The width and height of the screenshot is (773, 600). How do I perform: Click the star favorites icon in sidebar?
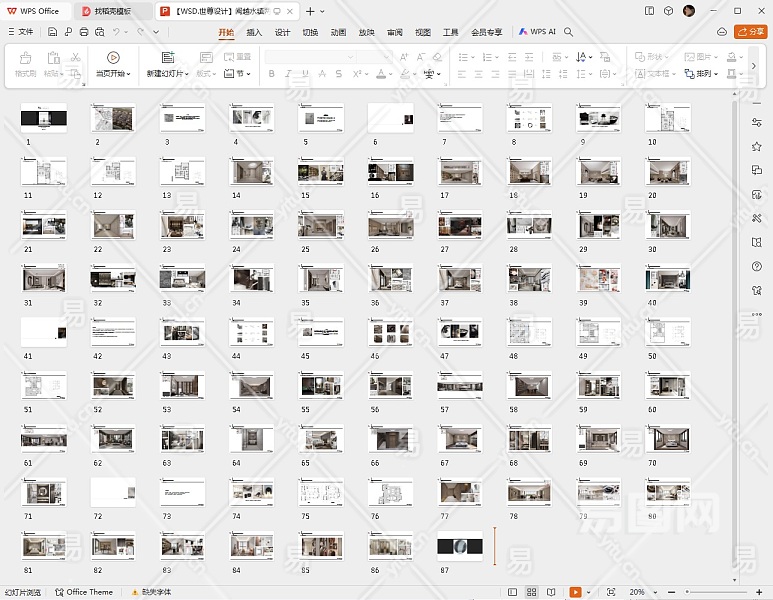tap(756, 146)
